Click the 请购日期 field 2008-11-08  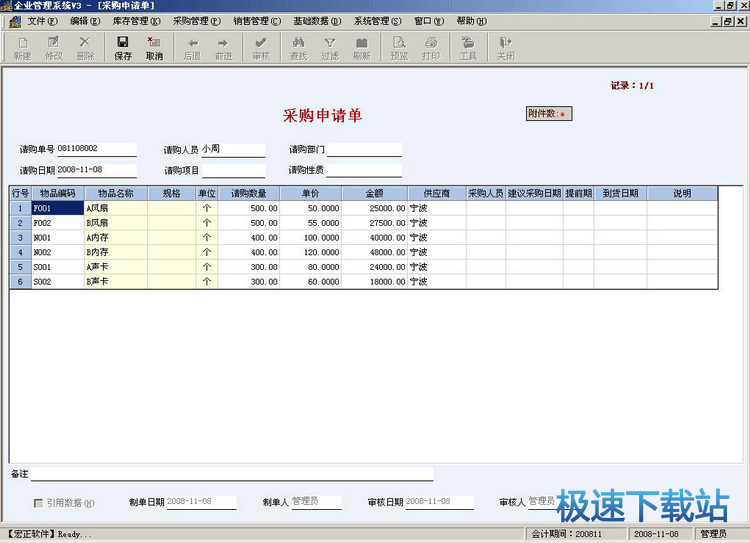[97, 170]
